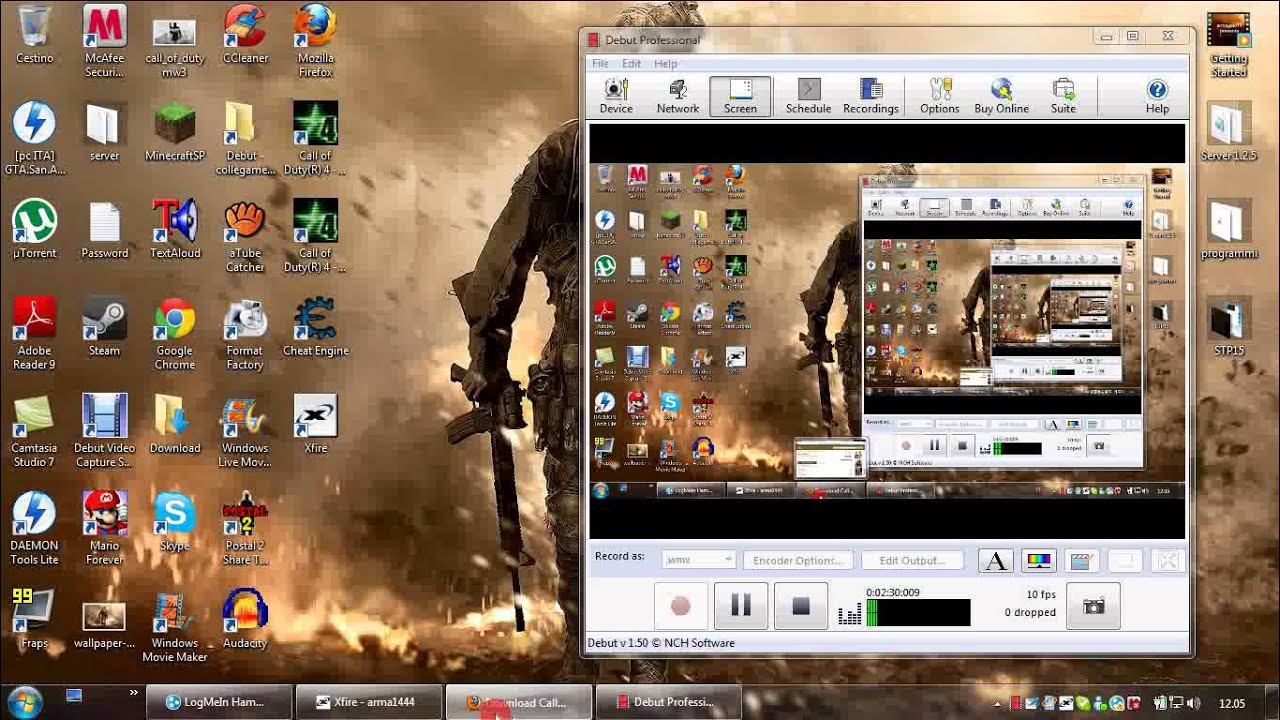1280x720 pixels.
Task: Open the Windows Start menu
Action: pos(24,702)
